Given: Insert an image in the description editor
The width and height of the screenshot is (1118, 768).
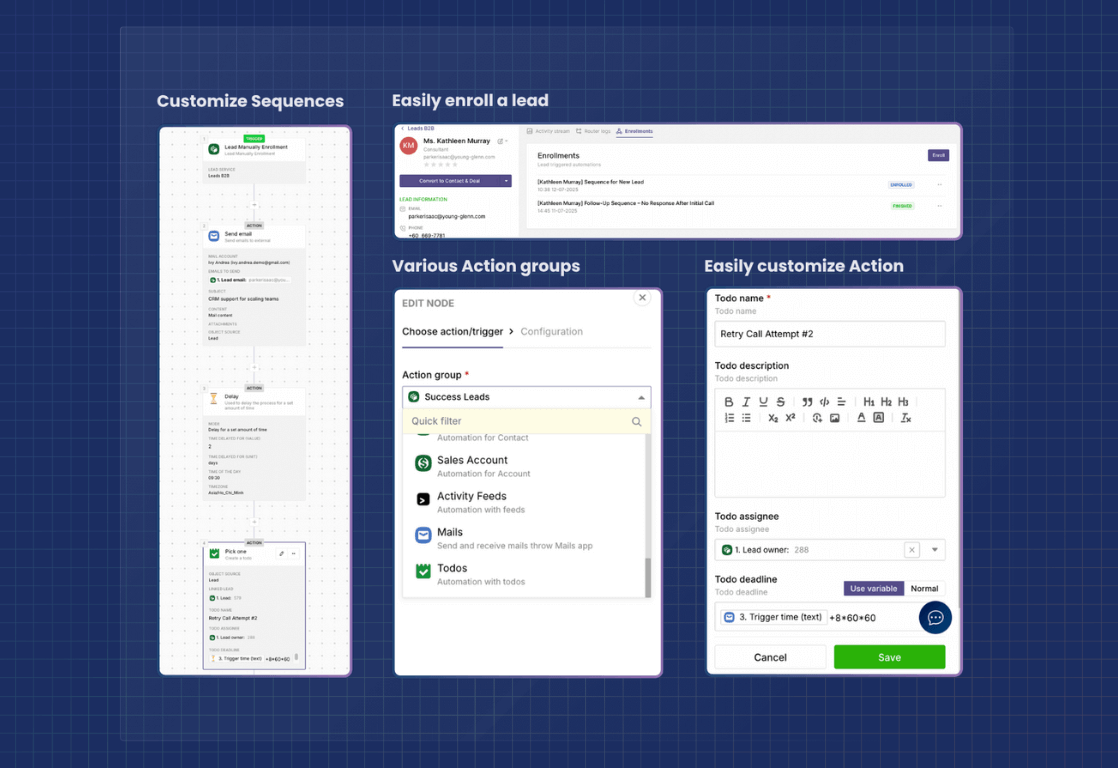Looking at the screenshot, I should point(834,418).
